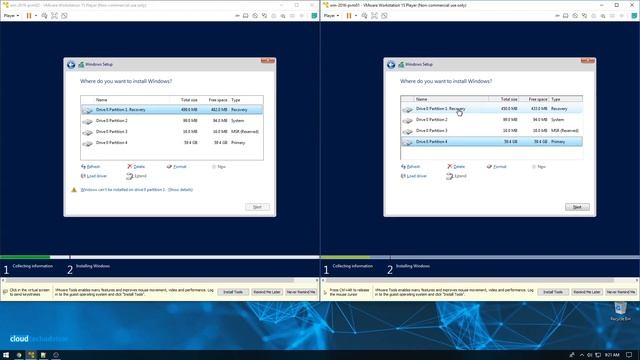Click Remind Me Later in pvm01 window
640x360 pixels.
click(587, 292)
